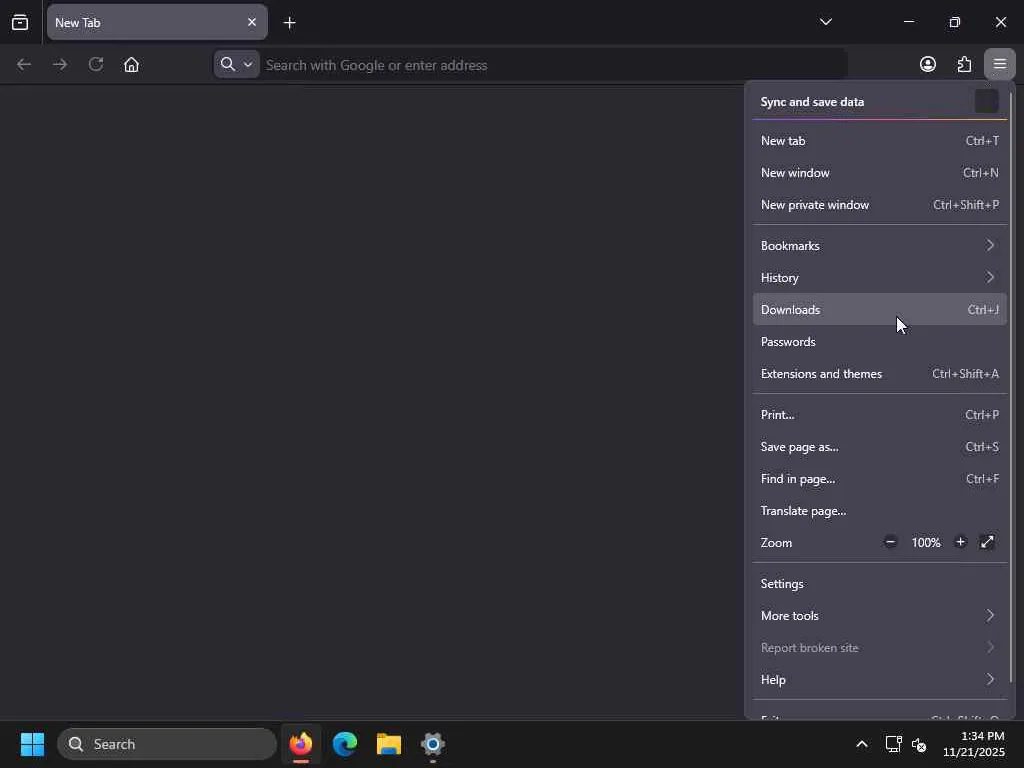This screenshot has width=1024, height=768.
Task: Close the application hamburger menu
Action: pos(1000,64)
